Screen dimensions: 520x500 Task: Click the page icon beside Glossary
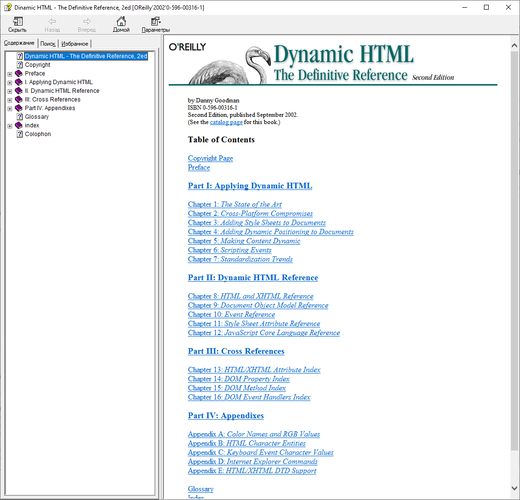point(20,117)
